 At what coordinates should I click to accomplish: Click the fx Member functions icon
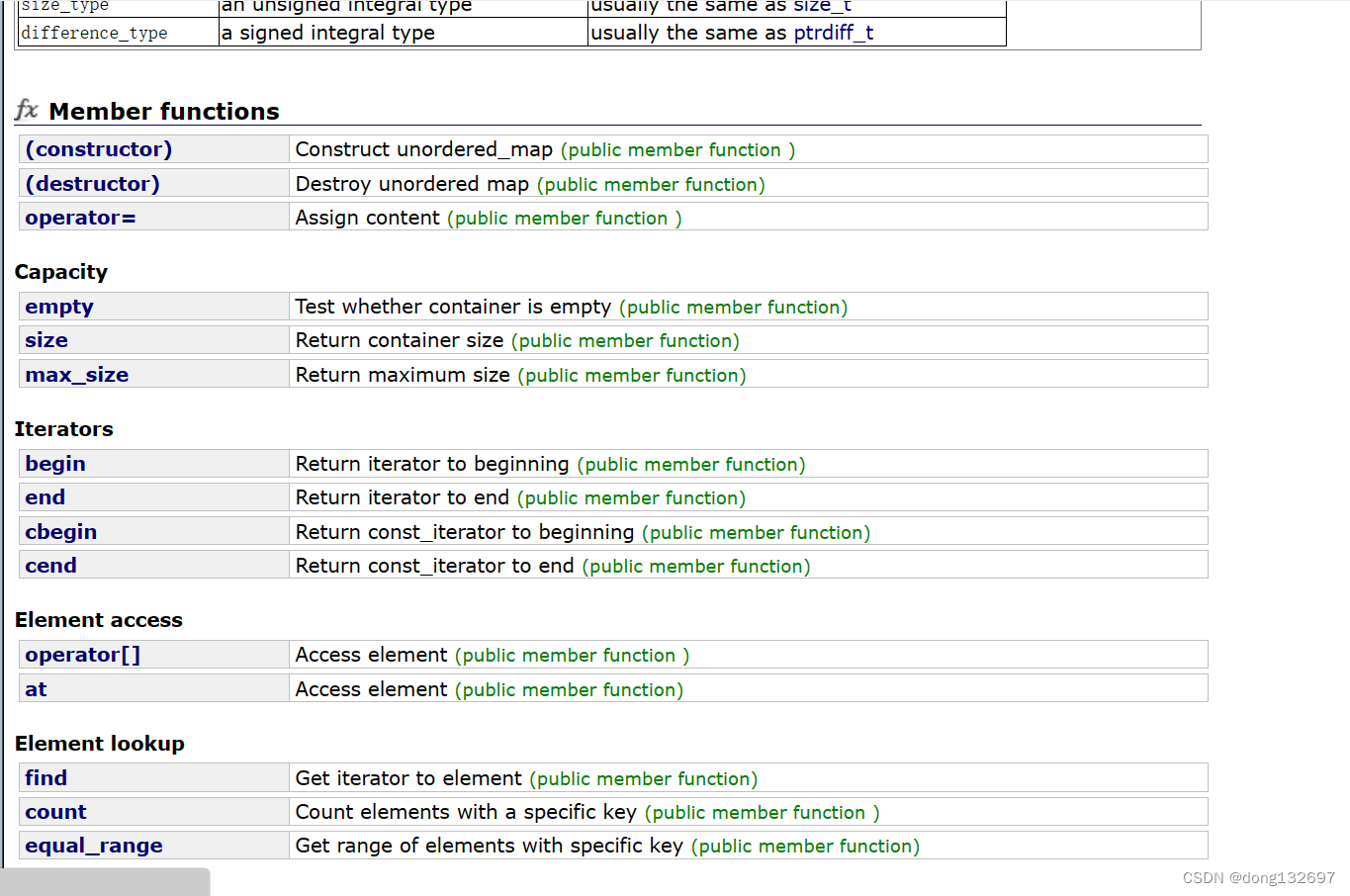27,110
